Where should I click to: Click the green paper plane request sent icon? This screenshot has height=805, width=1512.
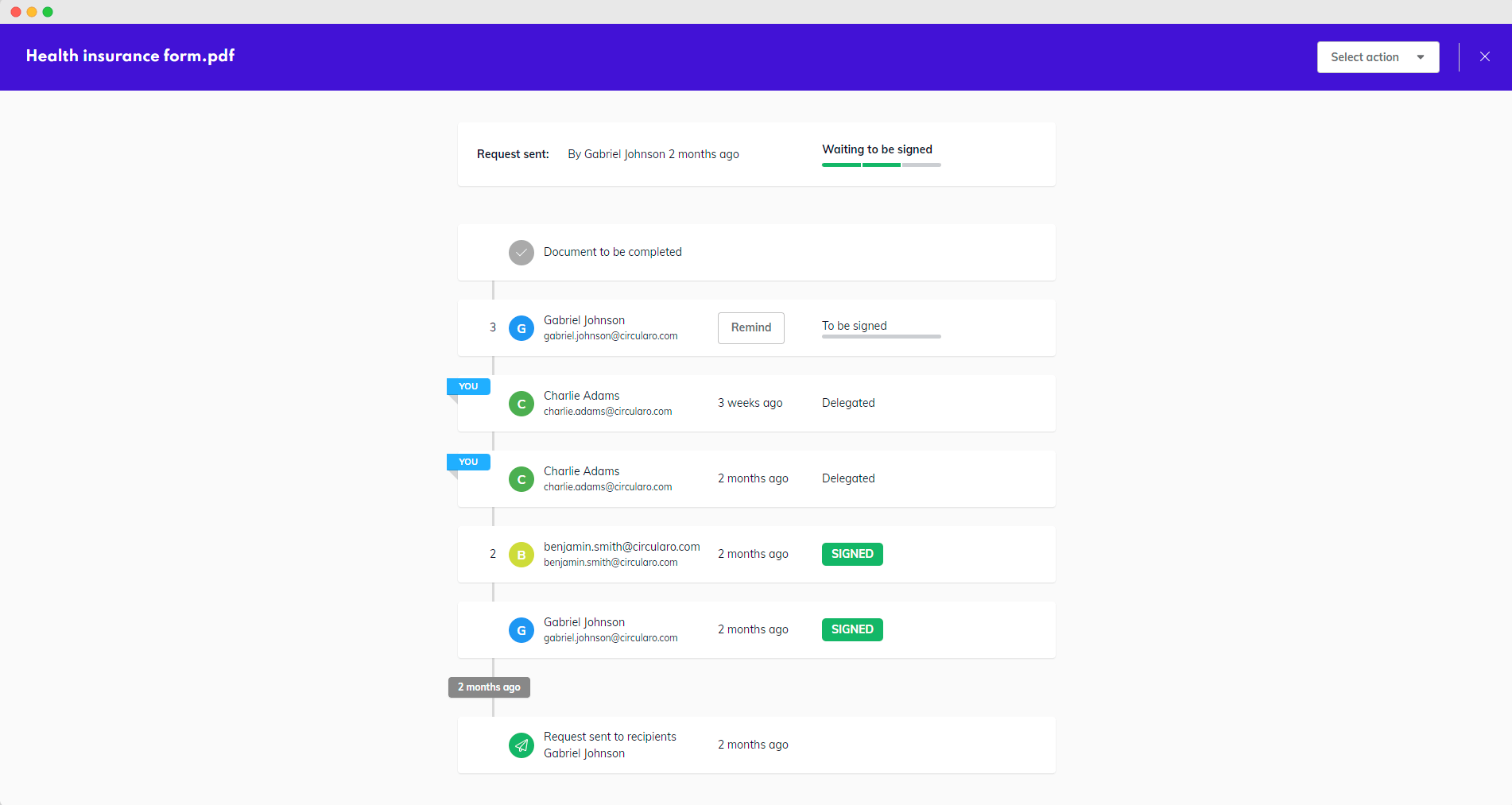pos(521,745)
